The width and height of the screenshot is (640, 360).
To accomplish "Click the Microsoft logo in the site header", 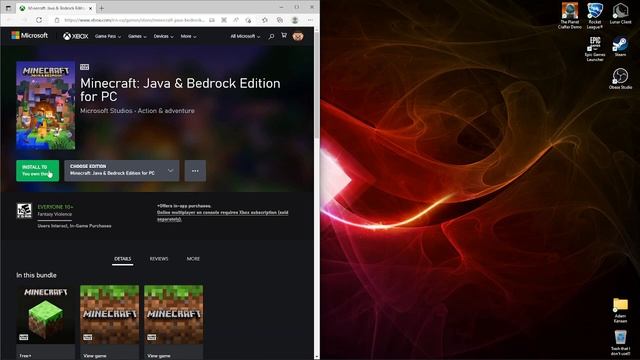I will [x=29, y=36].
